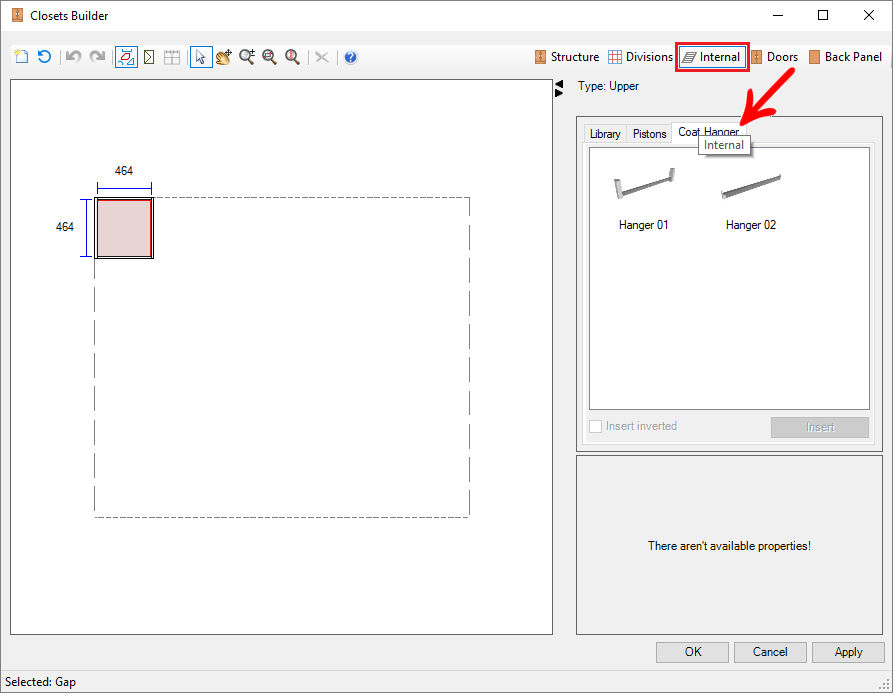
Task: Close the Closets Builder window
Action: [x=869, y=15]
